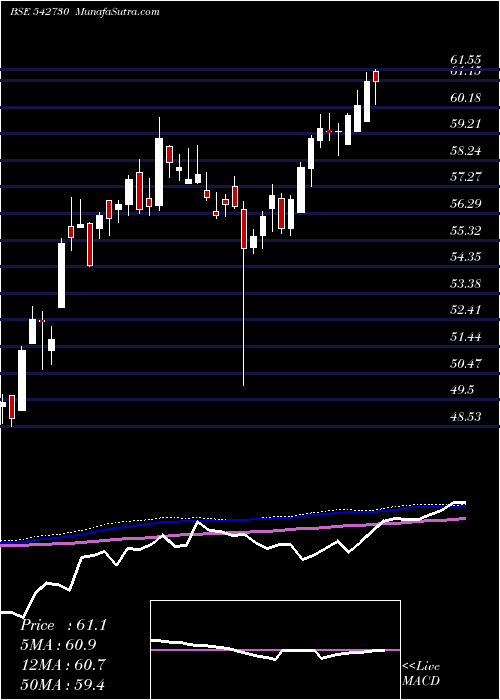Click the 54.35 price axis label

(466, 257)
